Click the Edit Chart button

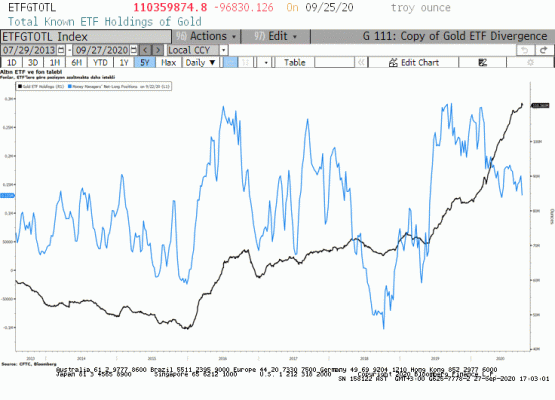coord(413,63)
